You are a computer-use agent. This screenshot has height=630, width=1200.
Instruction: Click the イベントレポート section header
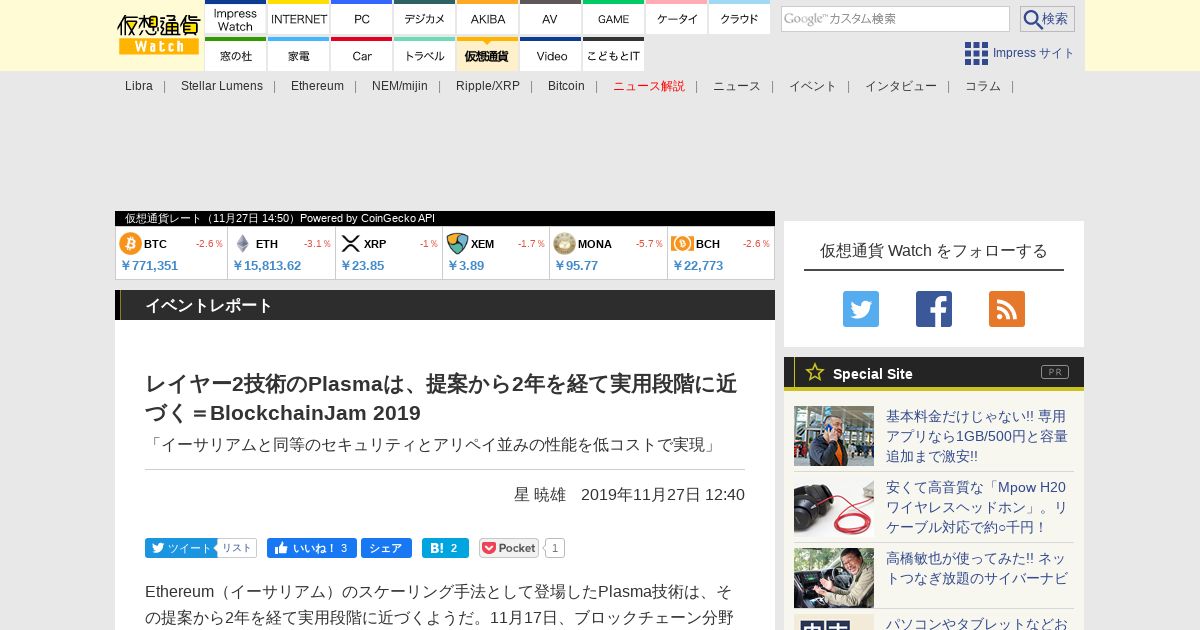click(445, 305)
